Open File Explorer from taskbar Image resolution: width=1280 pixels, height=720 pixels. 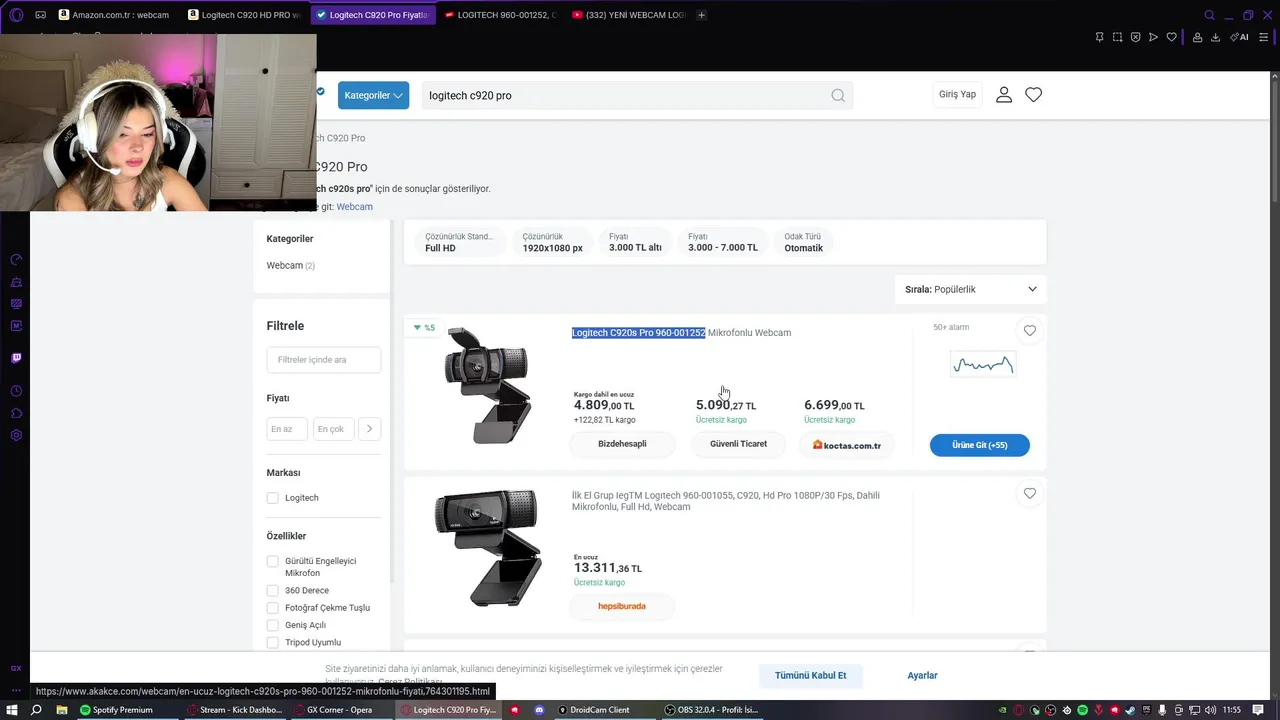(61, 710)
